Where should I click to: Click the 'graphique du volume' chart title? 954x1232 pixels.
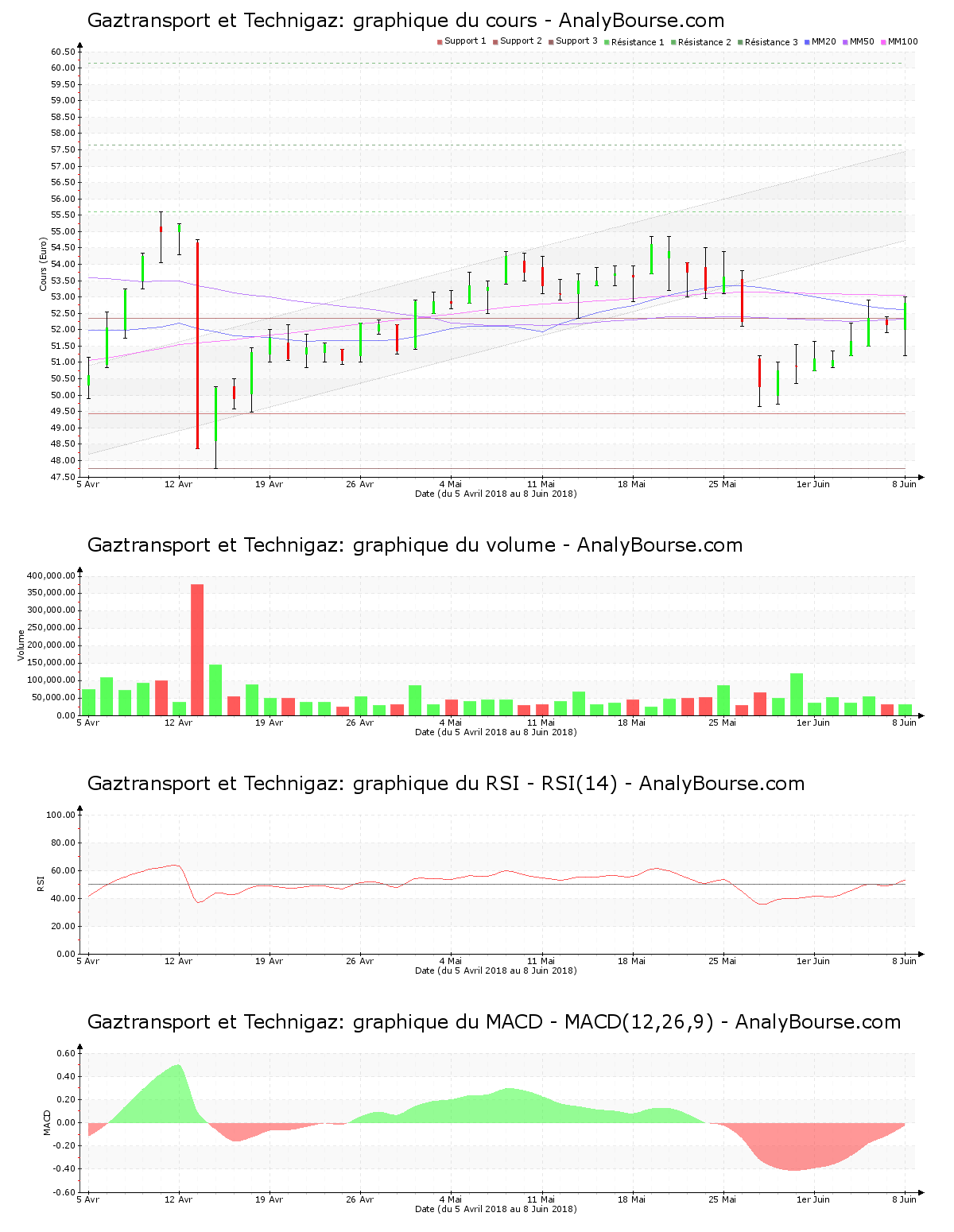pos(415,545)
